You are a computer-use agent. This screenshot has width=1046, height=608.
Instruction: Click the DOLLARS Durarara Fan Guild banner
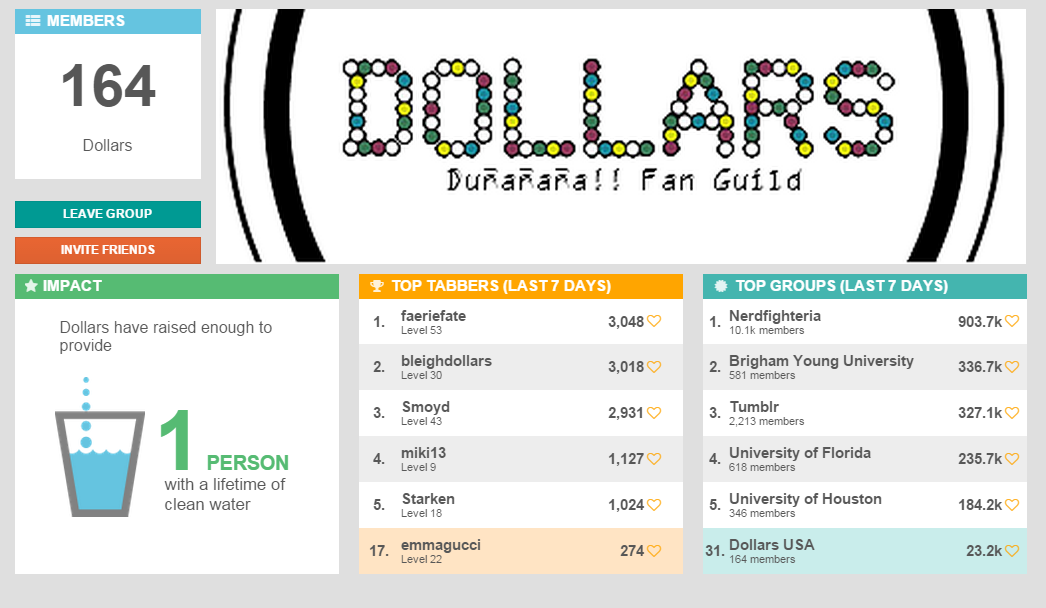tap(620, 136)
